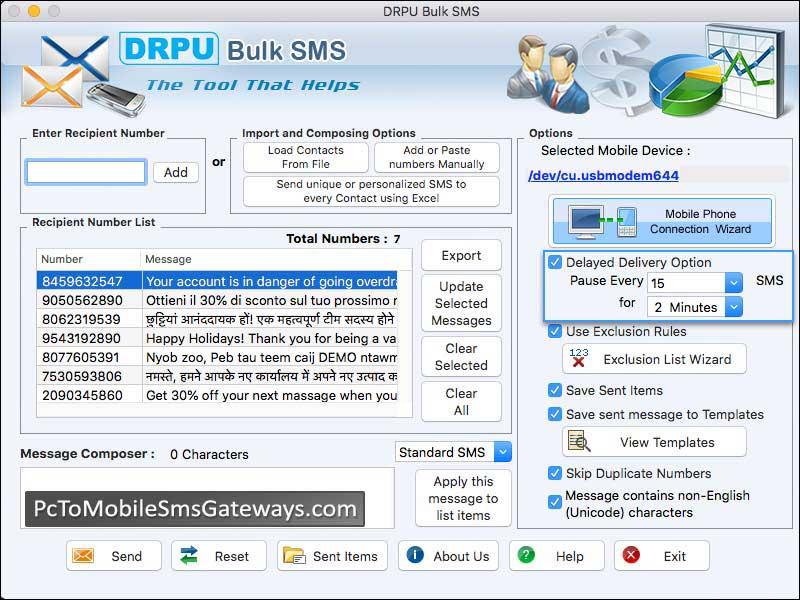The width and height of the screenshot is (800, 600).
Task: Uncheck Use Exclusion Rules
Action: [555, 331]
